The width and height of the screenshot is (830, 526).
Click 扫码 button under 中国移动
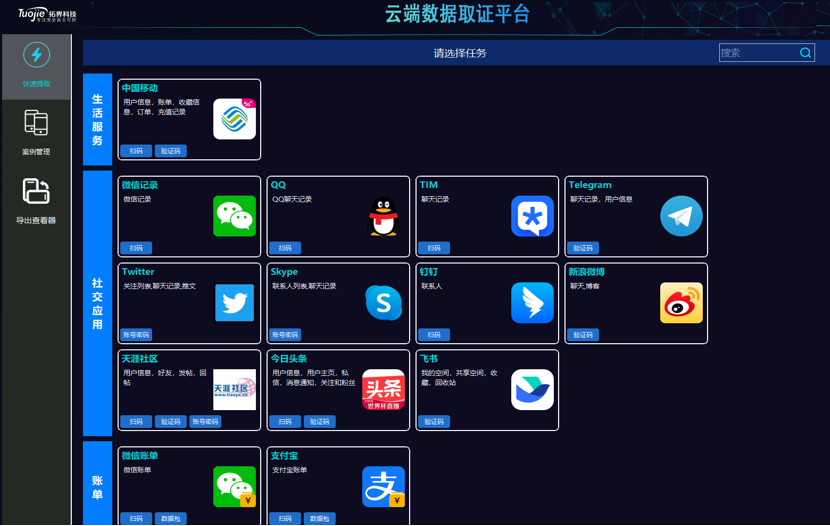tap(136, 151)
